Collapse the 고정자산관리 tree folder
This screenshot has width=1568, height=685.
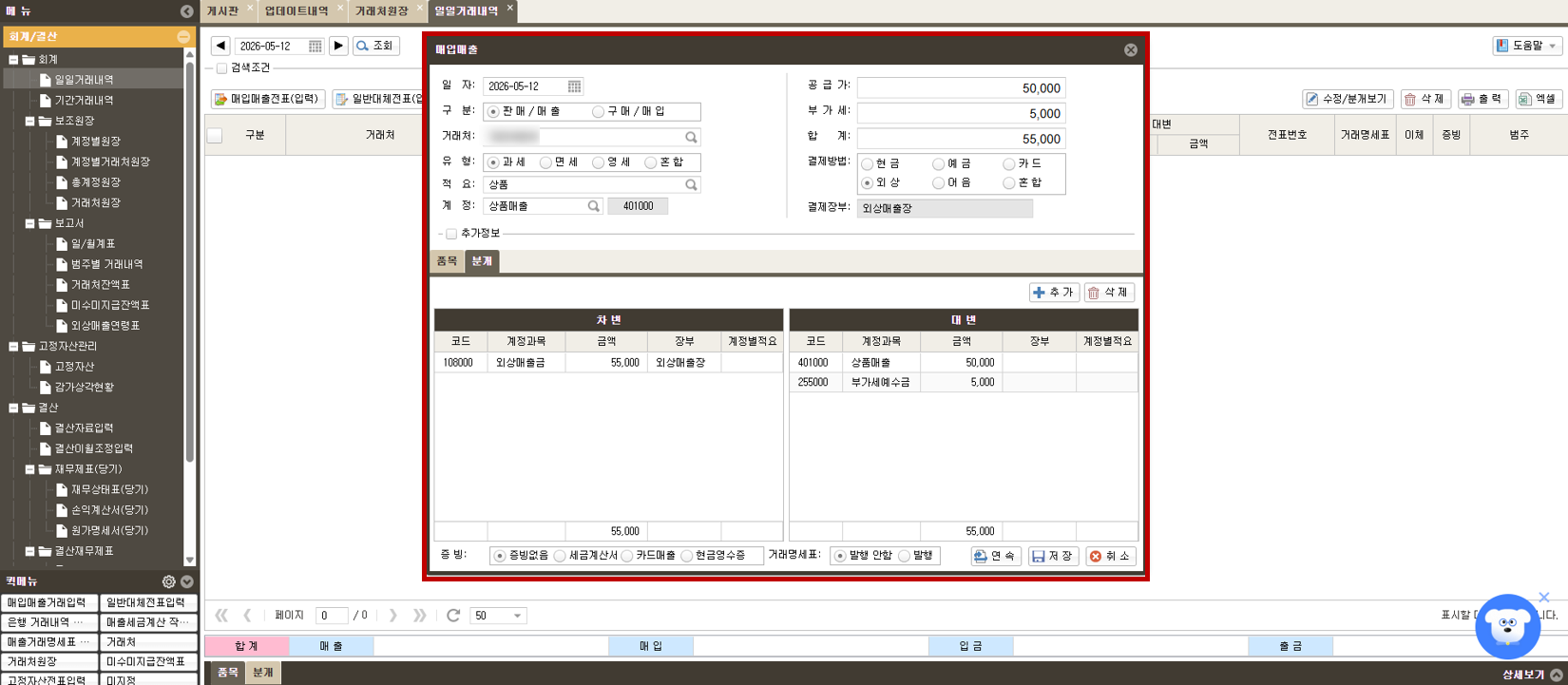[13, 347]
